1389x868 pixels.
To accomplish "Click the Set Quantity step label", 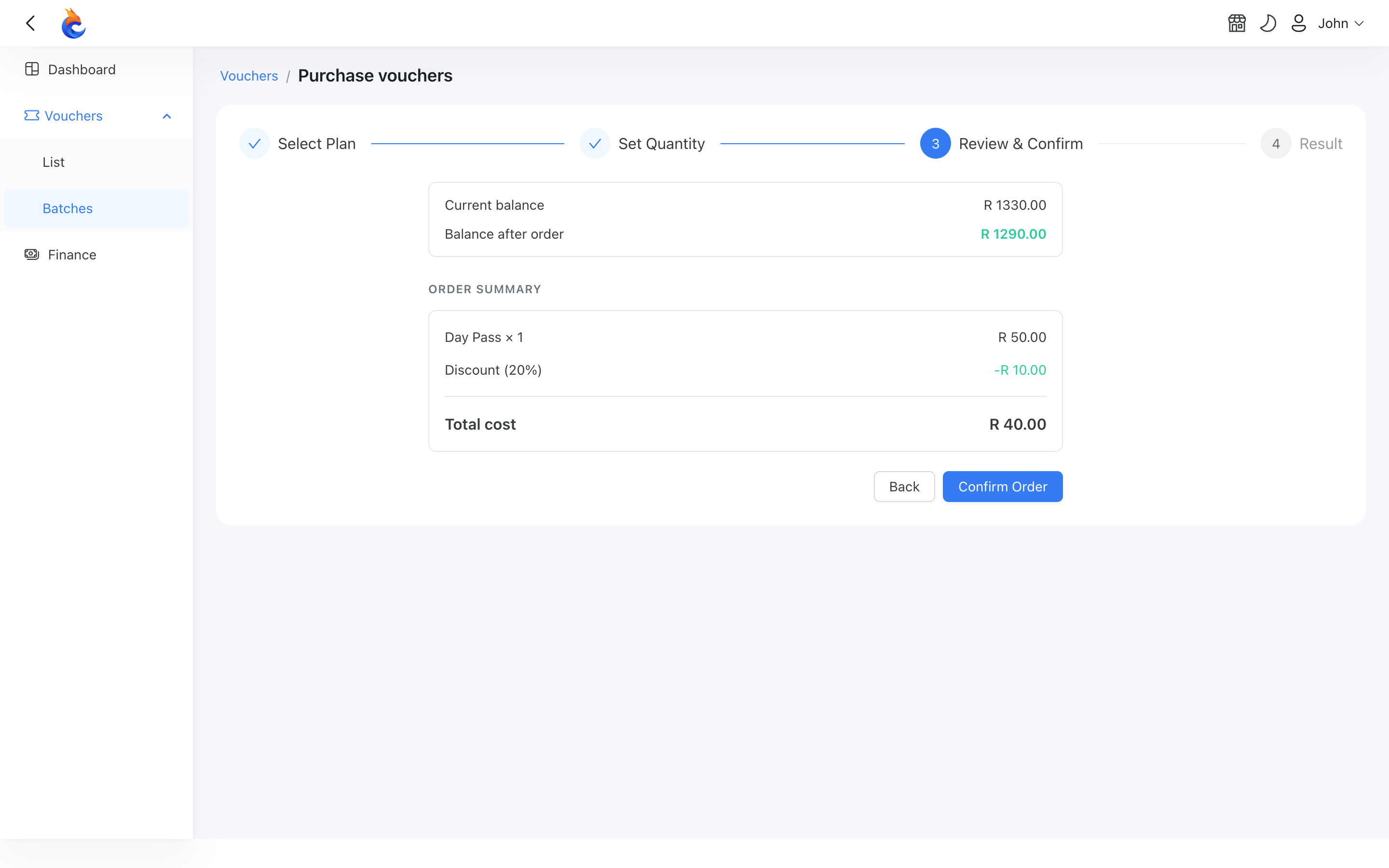I will [662, 144].
